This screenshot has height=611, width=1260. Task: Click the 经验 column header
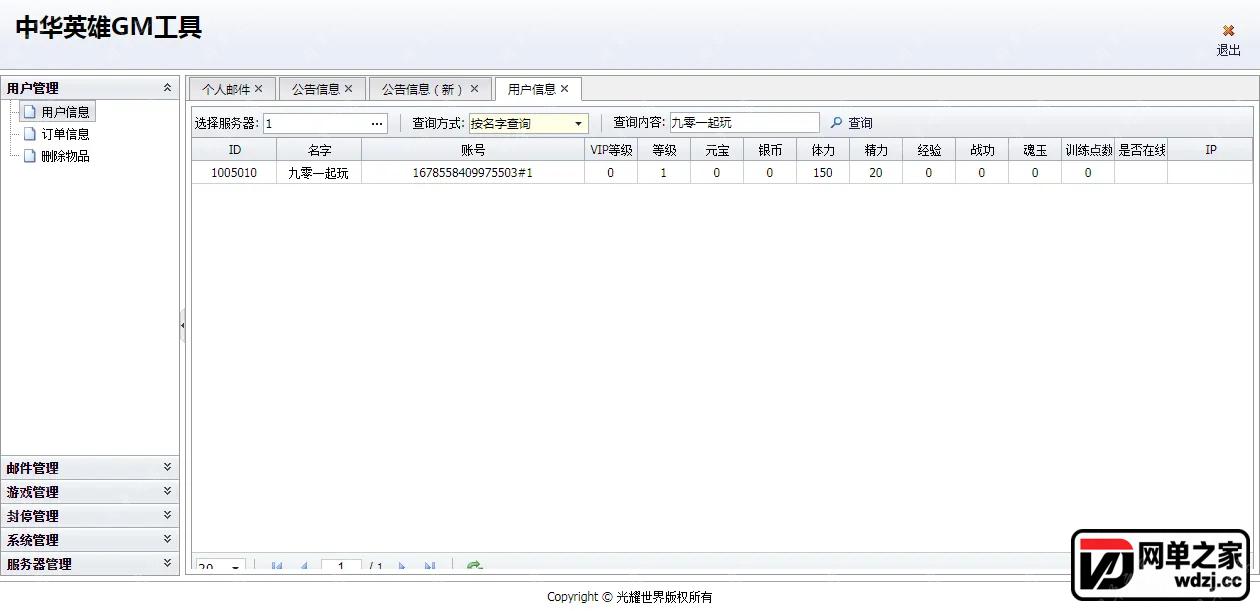point(929,150)
